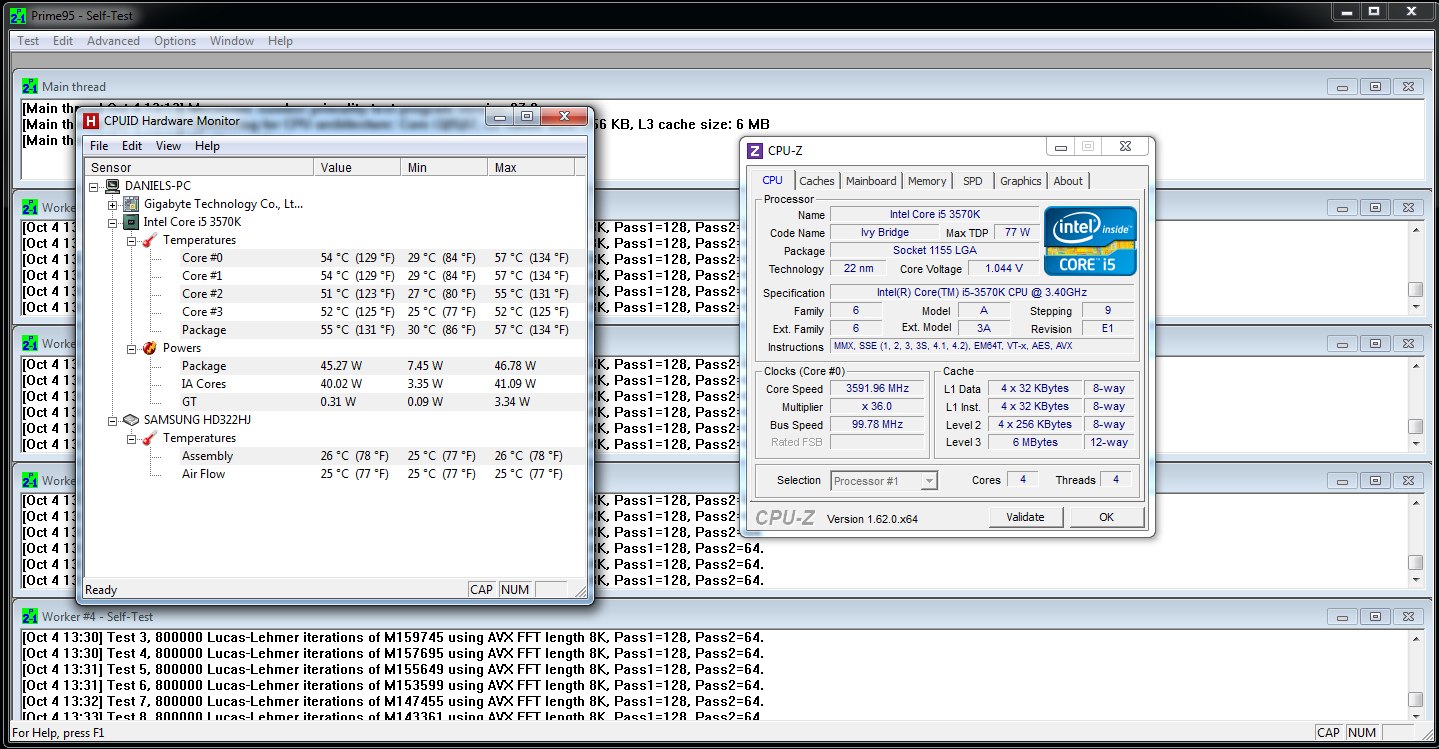Click the Validate button in CPU-Z

[1025, 517]
